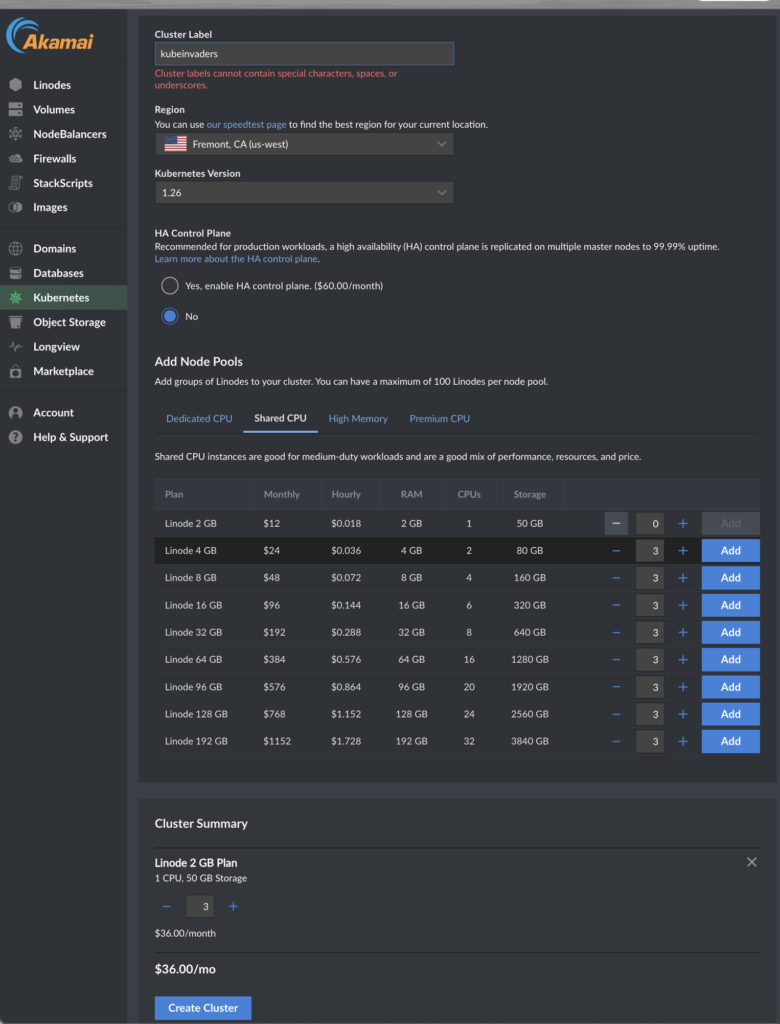Viewport: 780px width, 1024px height.
Task: Go to NodeBalancers via sidebar icon
Action: click(x=16, y=134)
